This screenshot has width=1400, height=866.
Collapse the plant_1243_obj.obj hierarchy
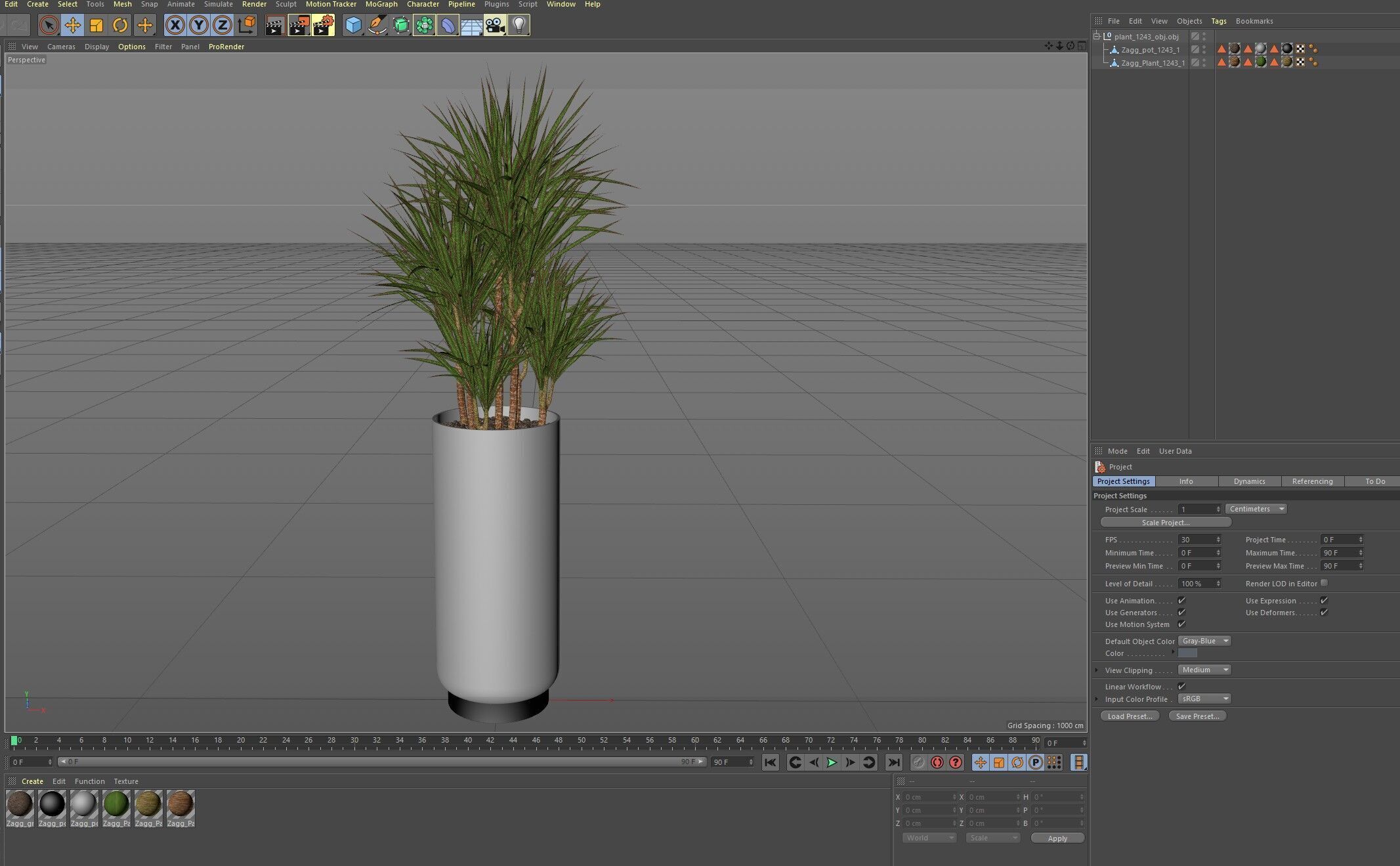(x=1097, y=36)
